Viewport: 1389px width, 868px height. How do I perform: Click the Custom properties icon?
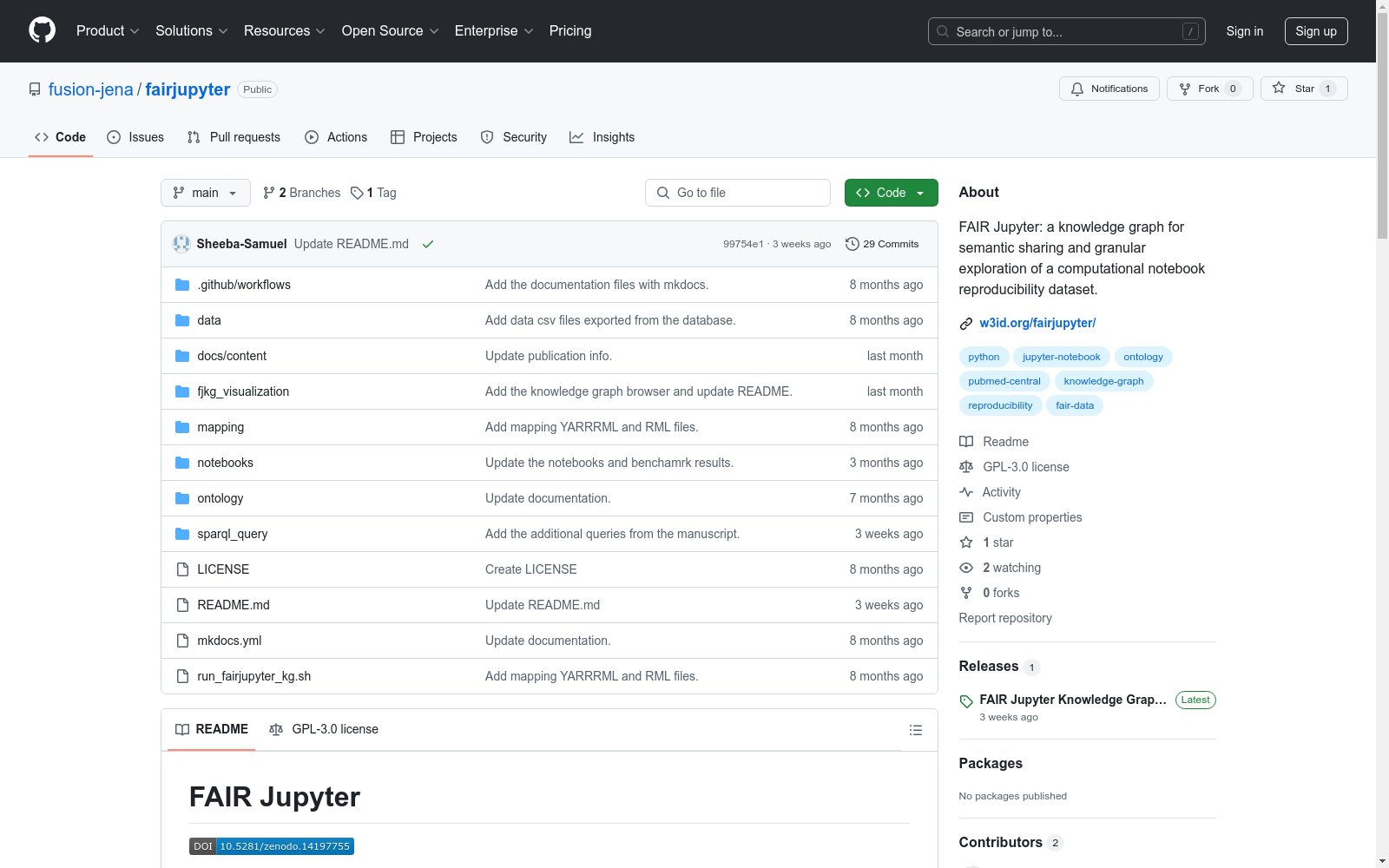pyautogui.click(x=966, y=517)
